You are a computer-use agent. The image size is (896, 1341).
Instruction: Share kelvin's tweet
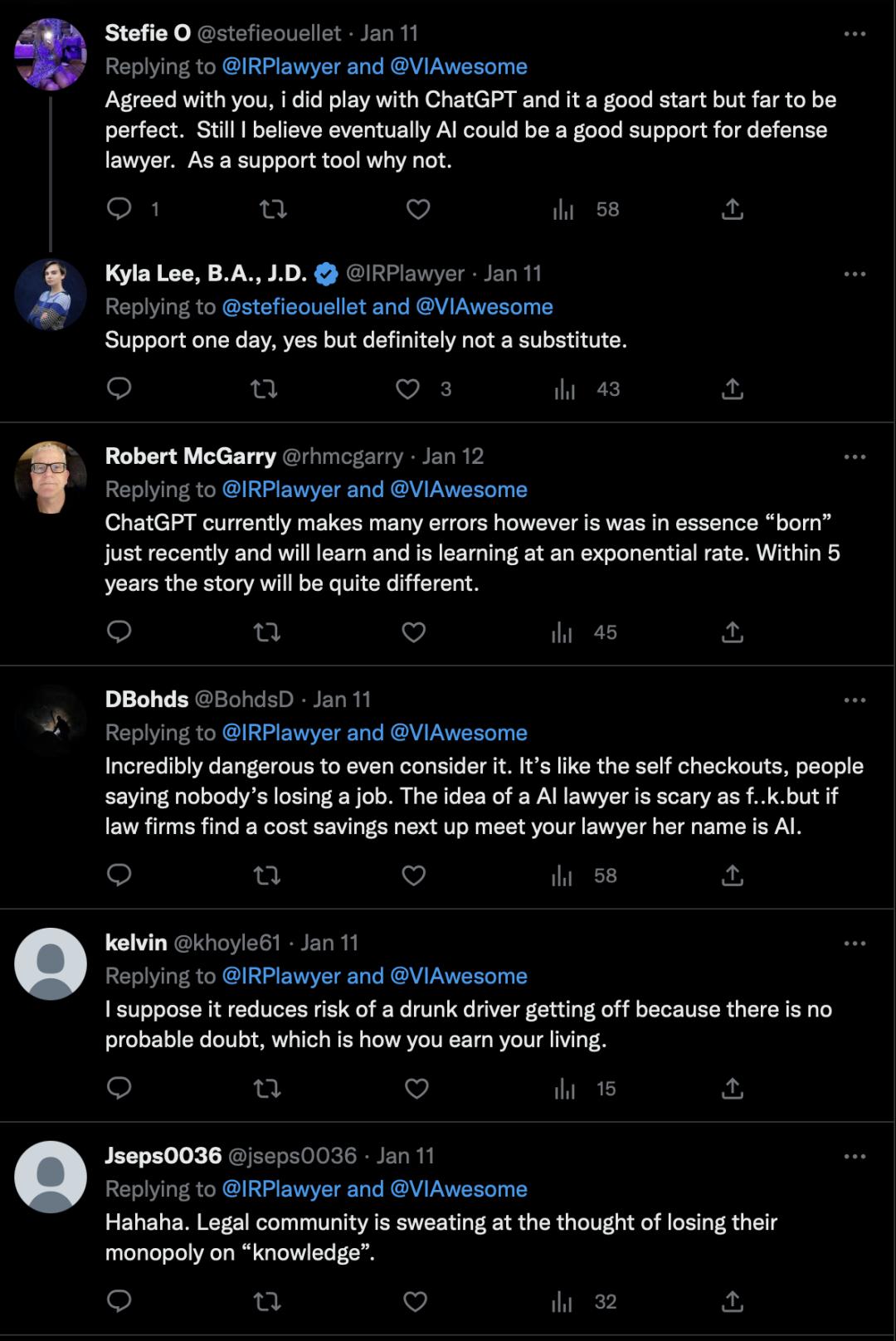732,1089
